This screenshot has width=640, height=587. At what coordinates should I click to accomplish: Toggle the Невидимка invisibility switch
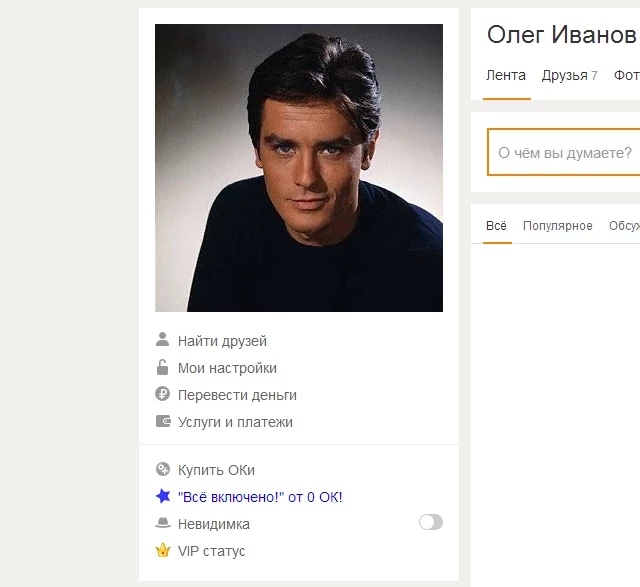pyautogui.click(x=431, y=522)
